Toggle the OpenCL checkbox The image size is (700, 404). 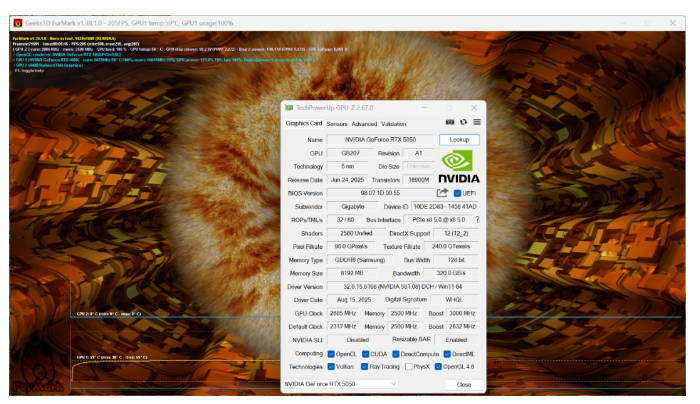[332, 353]
